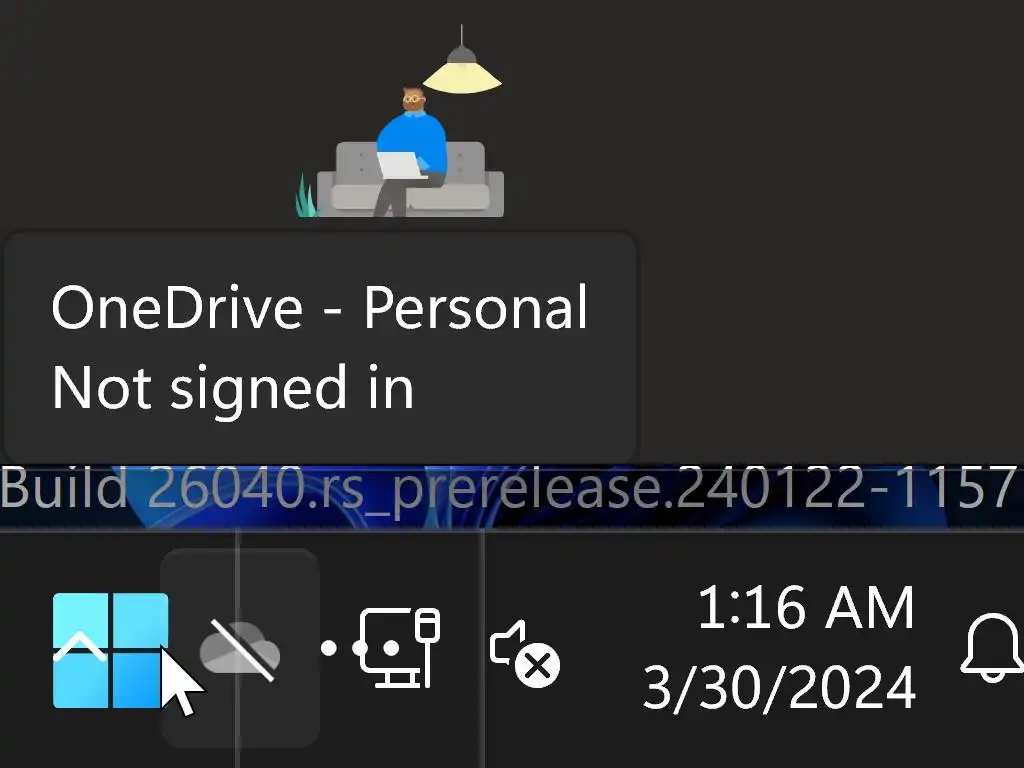The height and width of the screenshot is (768, 1024).
Task: Unmute using the muted speaker icon
Action: [524, 652]
